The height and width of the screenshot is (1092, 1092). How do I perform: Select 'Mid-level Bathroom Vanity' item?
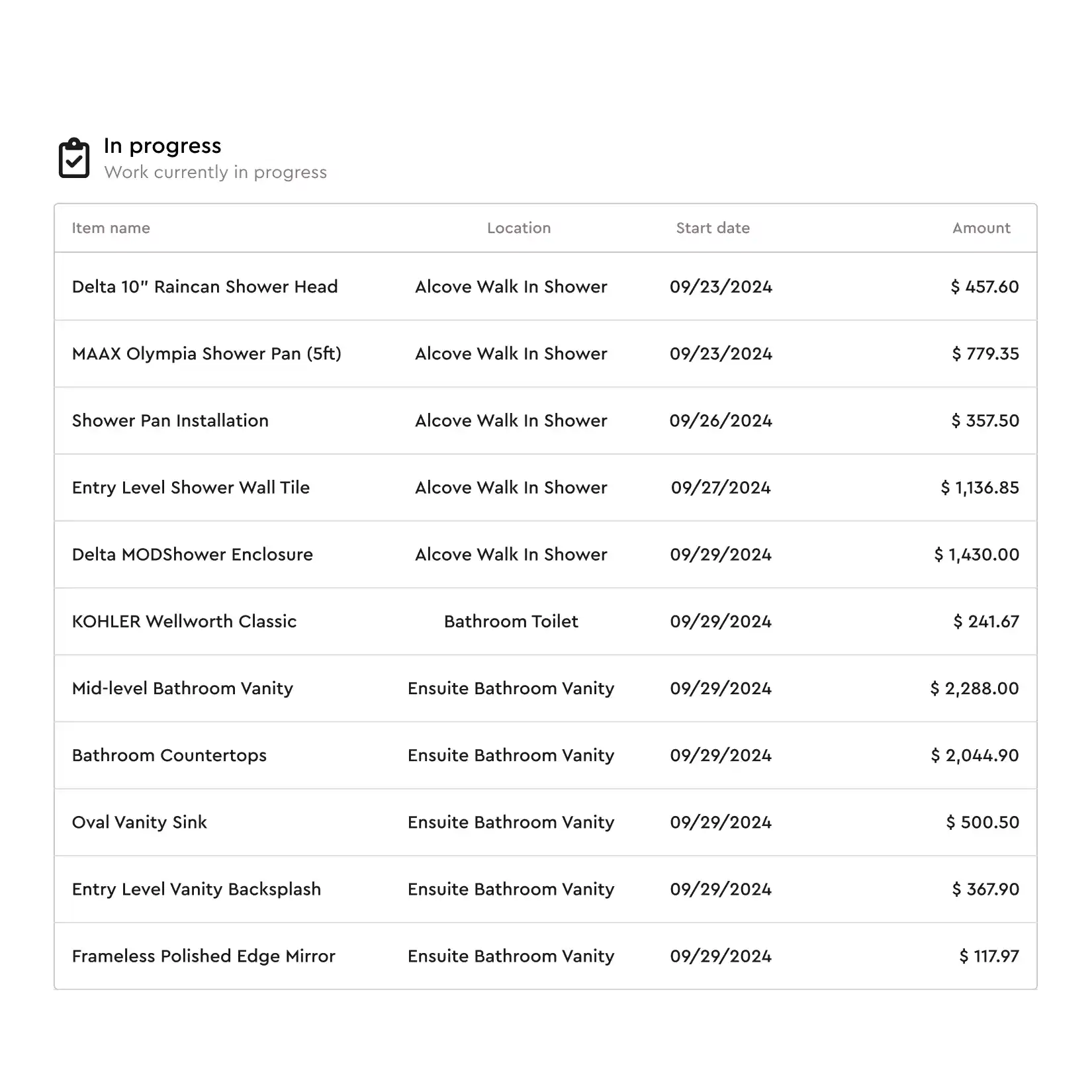pyautogui.click(x=182, y=688)
